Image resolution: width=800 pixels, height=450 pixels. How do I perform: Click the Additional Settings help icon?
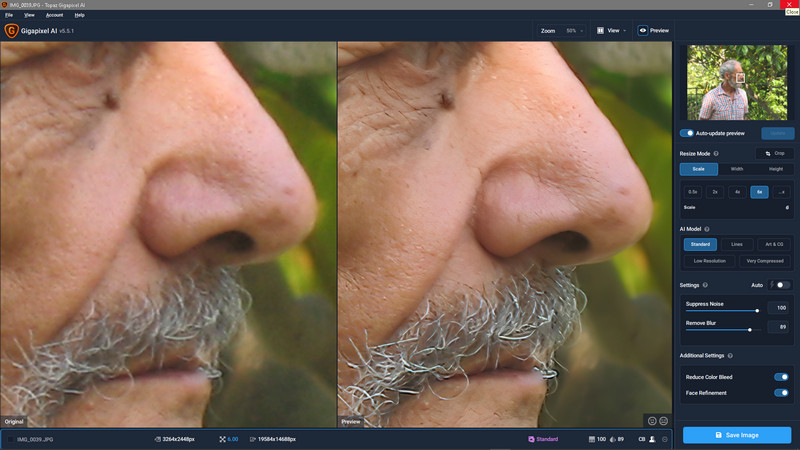pyautogui.click(x=732, y=355)
